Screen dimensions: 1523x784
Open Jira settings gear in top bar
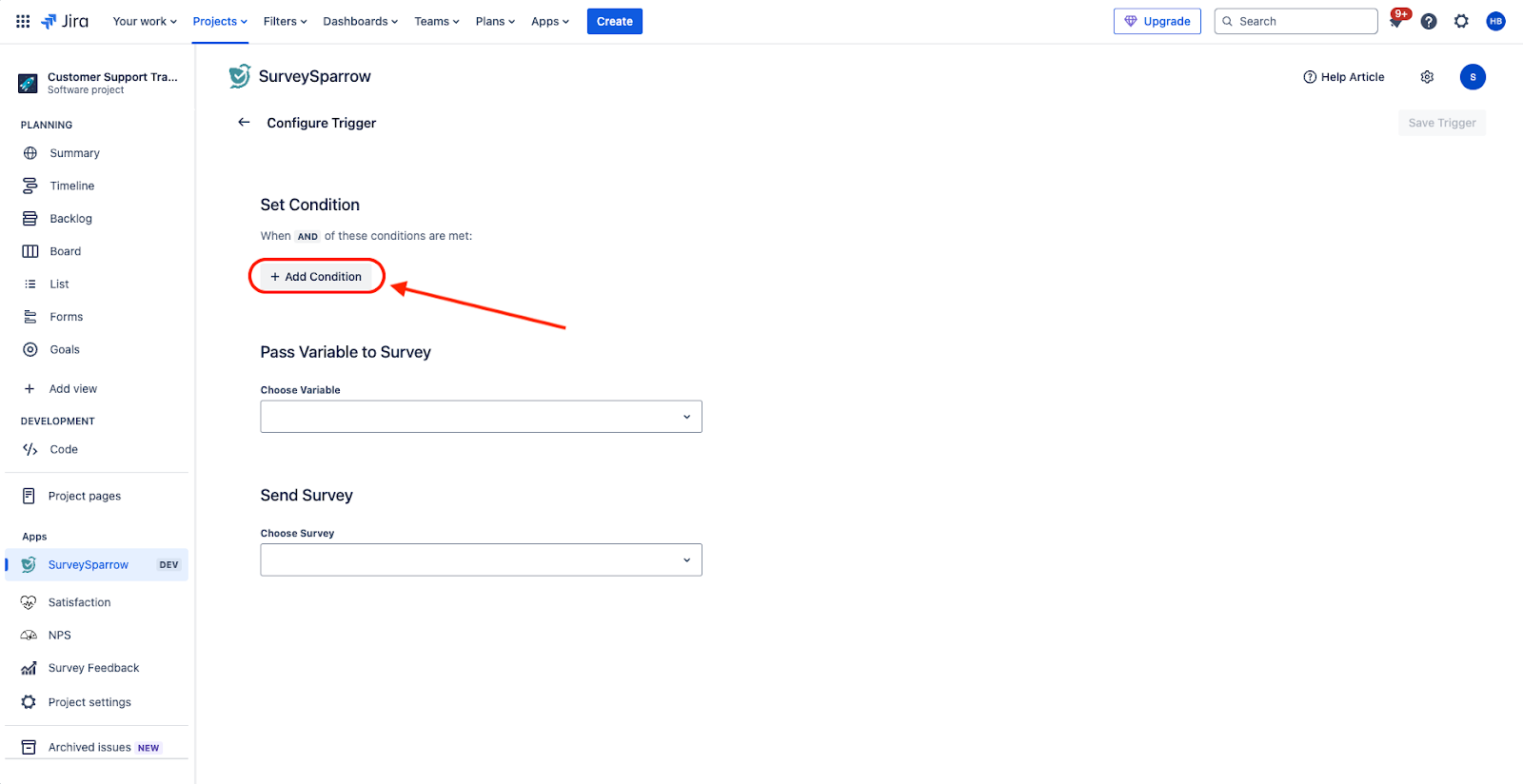[x=1461, y=21]
